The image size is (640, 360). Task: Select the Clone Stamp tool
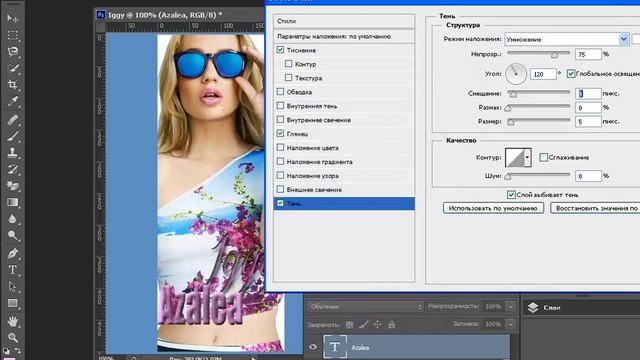coord(13,152)
